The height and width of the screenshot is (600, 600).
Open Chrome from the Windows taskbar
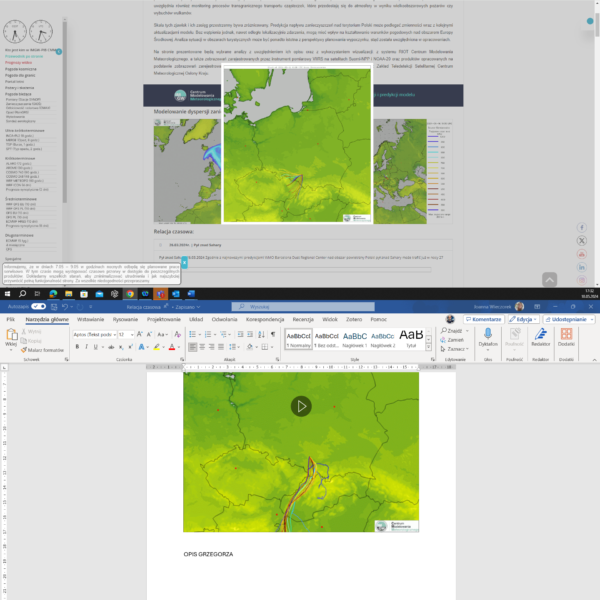(130, 294)
